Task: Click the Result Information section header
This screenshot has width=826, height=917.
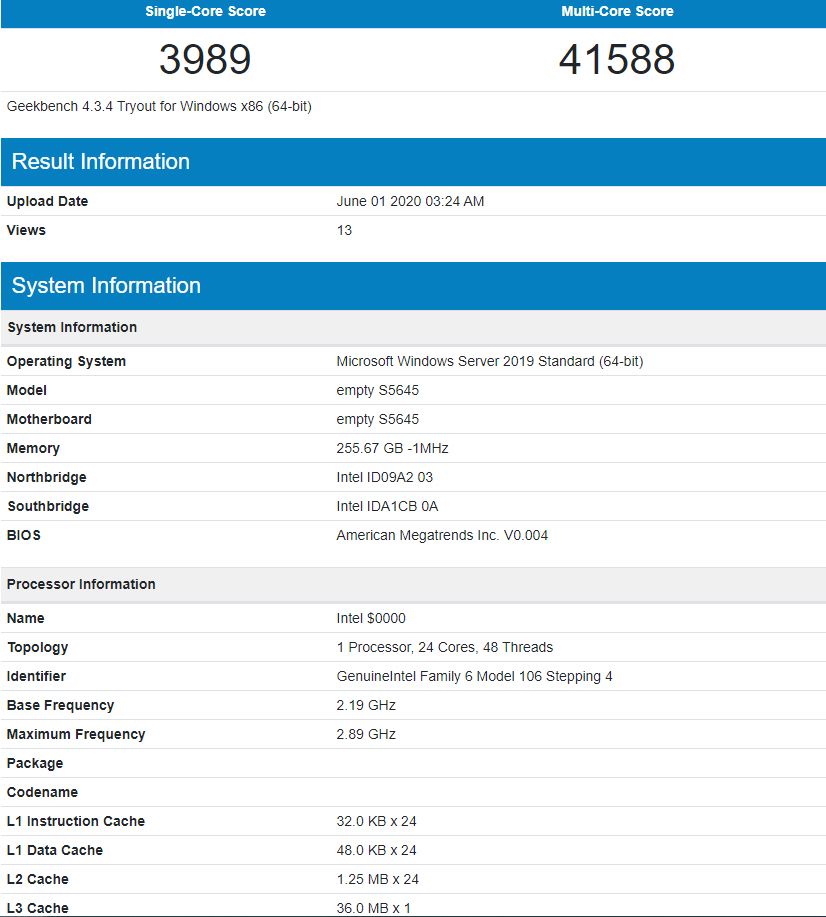Action: click(413, 161)
